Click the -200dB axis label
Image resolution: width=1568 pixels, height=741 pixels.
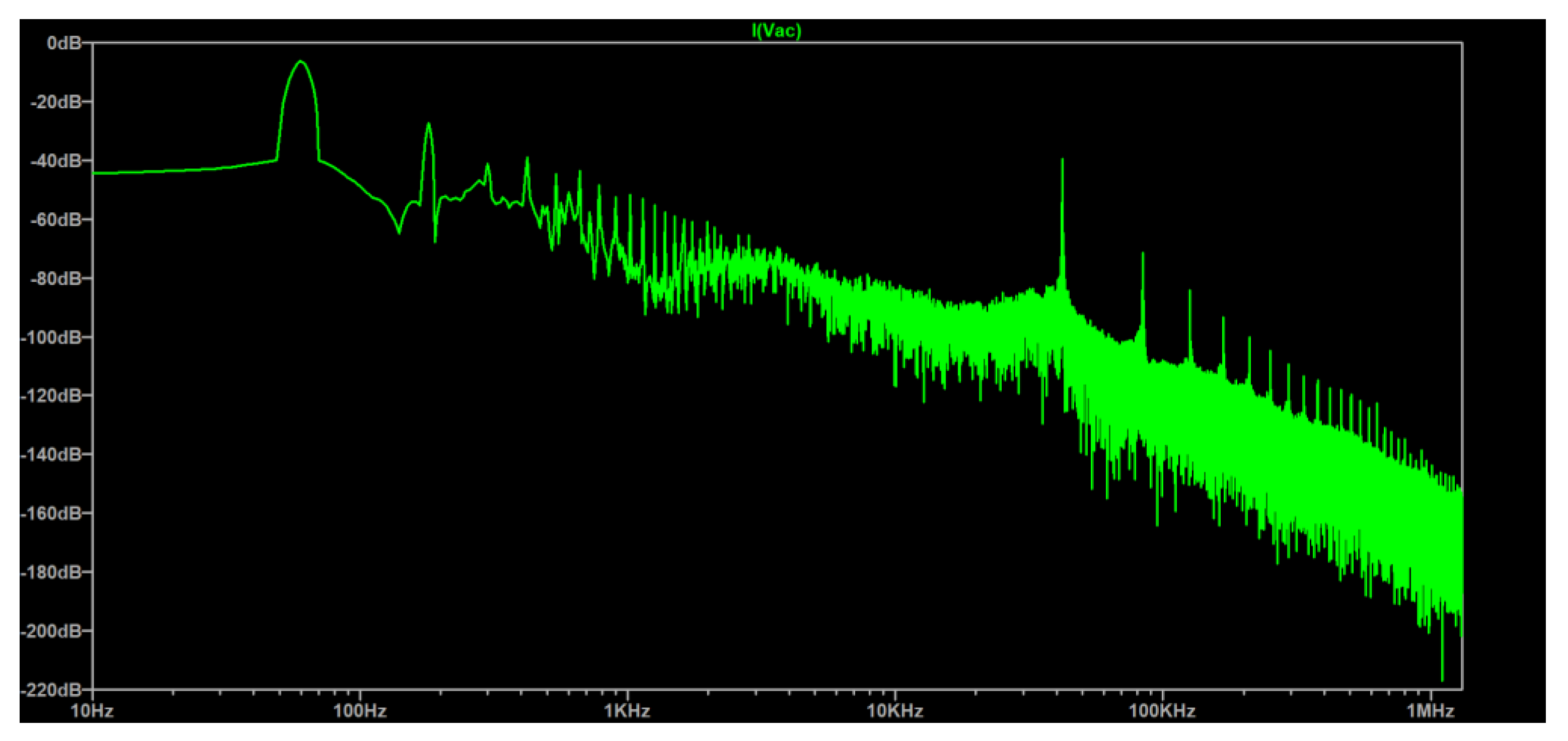[52, 631]
